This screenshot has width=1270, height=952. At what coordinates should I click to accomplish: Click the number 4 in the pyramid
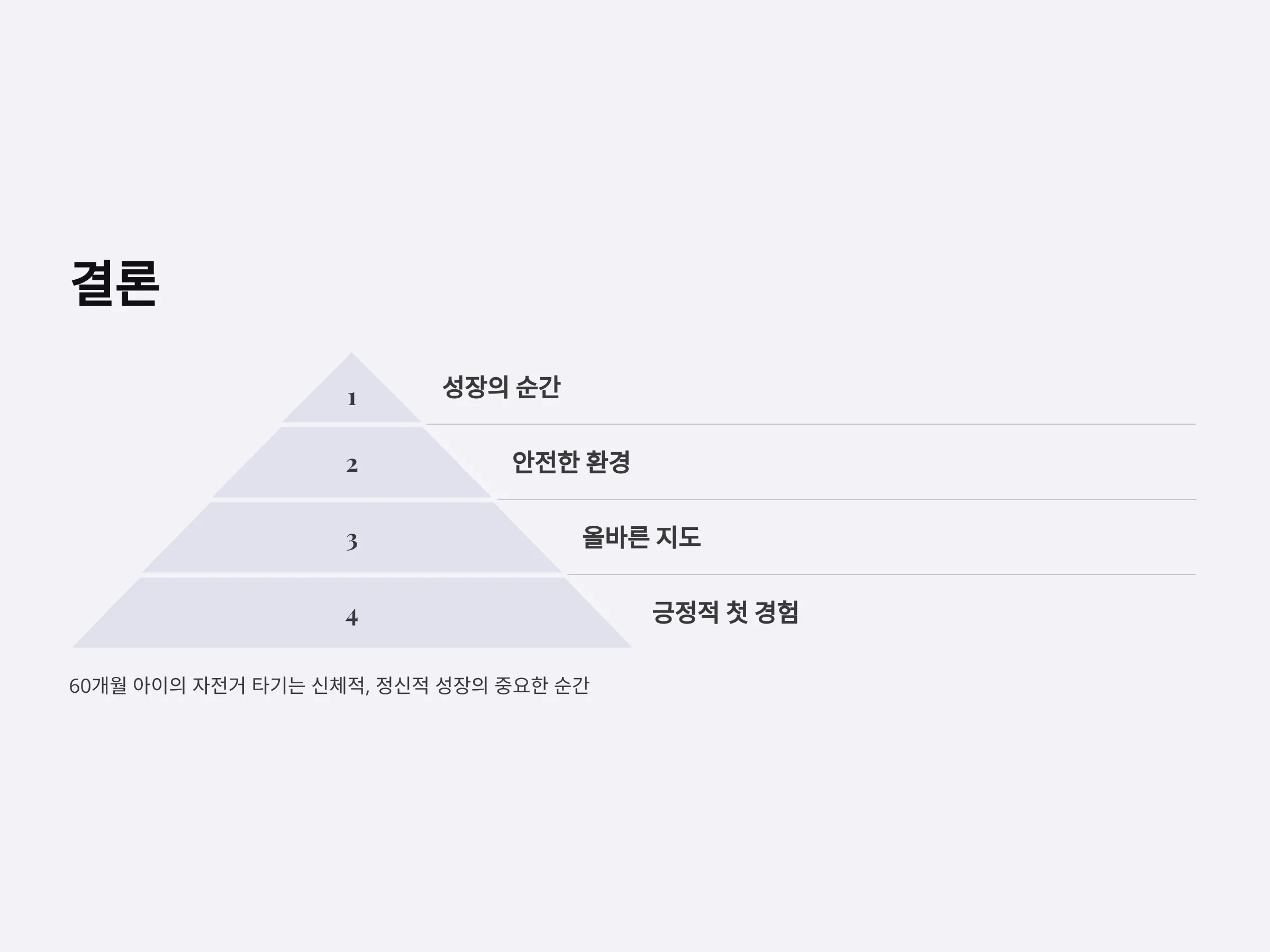(x=352, y=617)
